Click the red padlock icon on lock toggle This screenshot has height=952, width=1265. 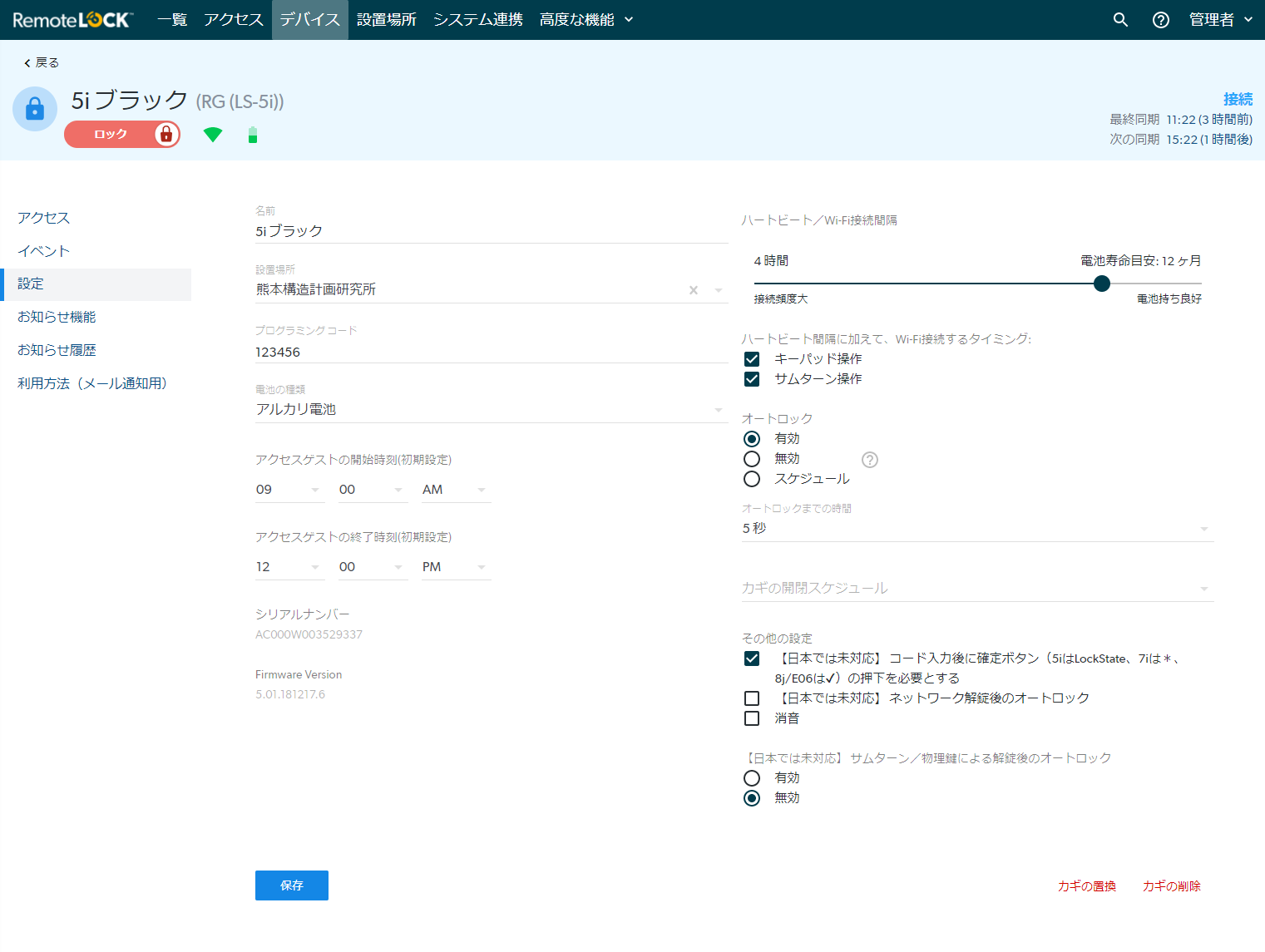pyautogui.click(x=166, y=134)
